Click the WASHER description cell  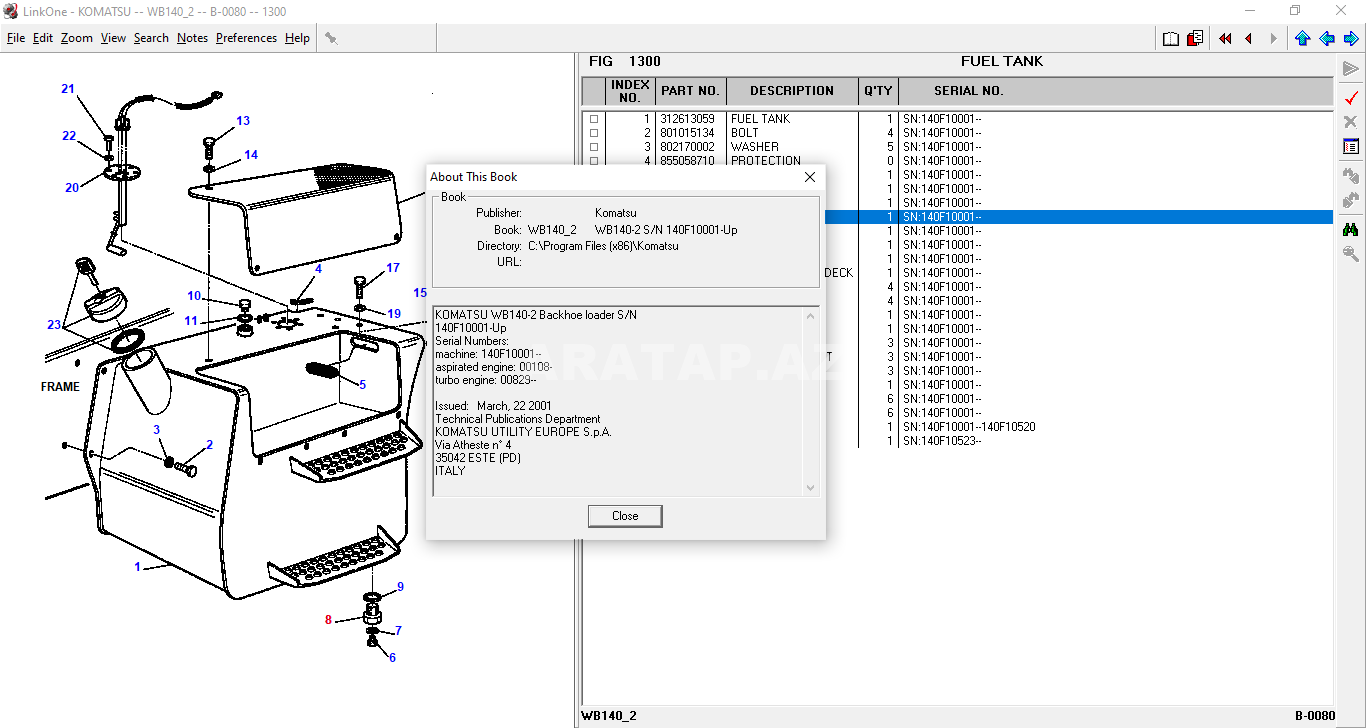point(754,147)
